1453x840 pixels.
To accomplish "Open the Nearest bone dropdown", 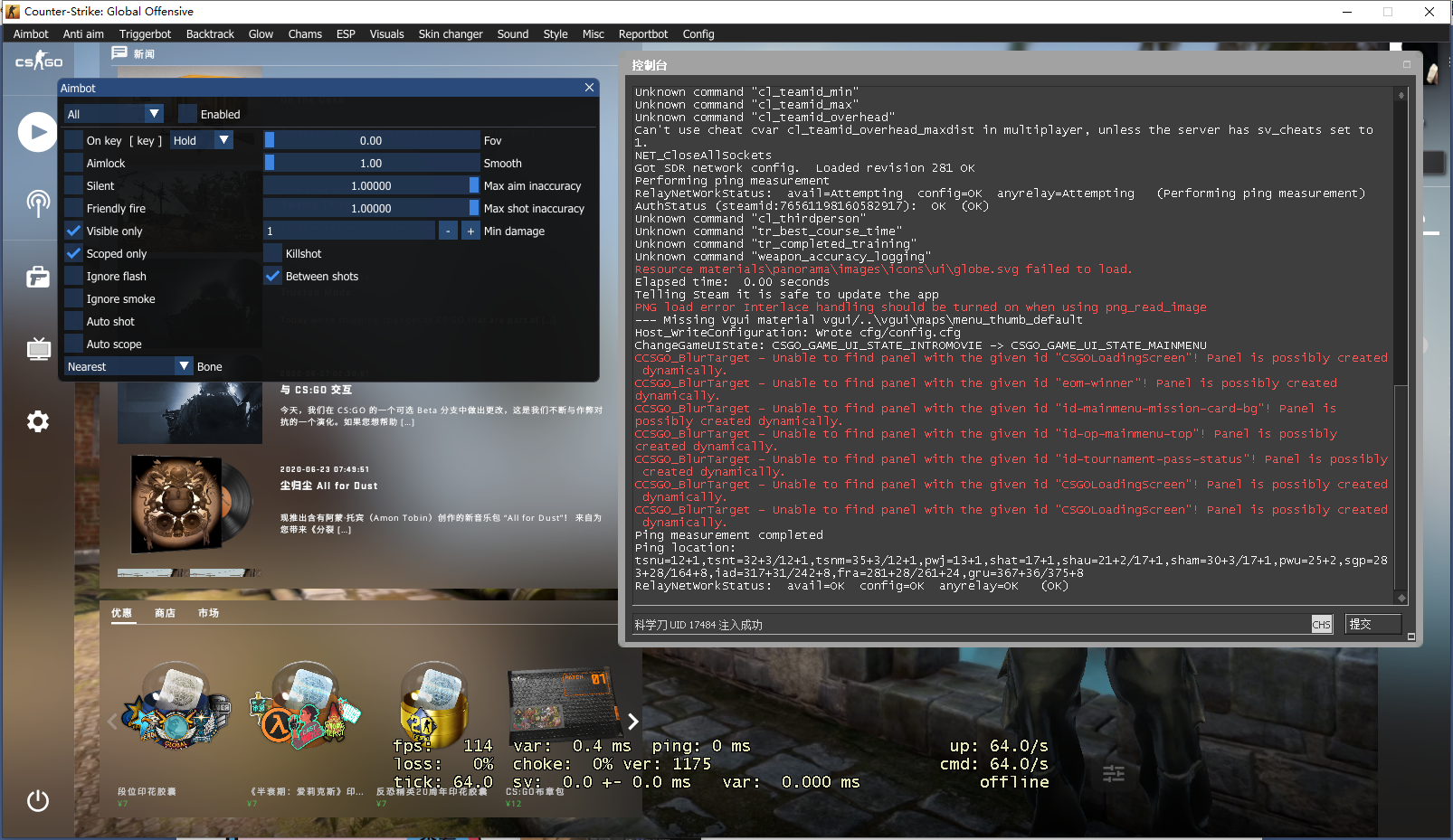I will pos(128,366).
